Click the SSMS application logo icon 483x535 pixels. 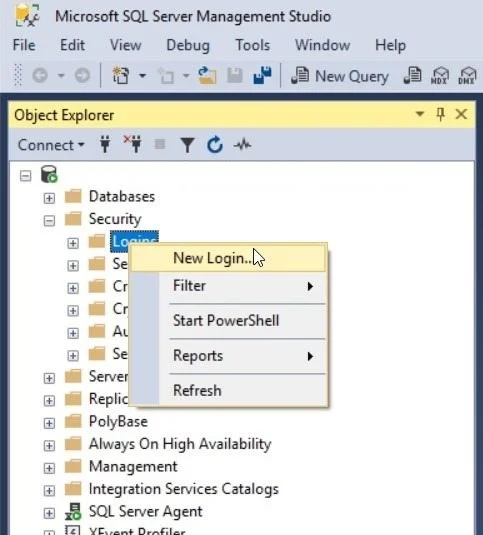click(27, 16)
